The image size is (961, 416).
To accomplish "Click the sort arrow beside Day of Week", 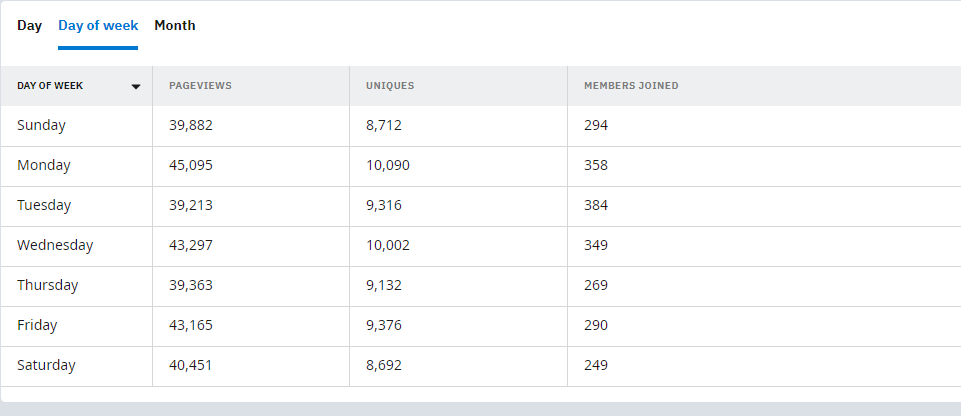I will coord(136,86).
